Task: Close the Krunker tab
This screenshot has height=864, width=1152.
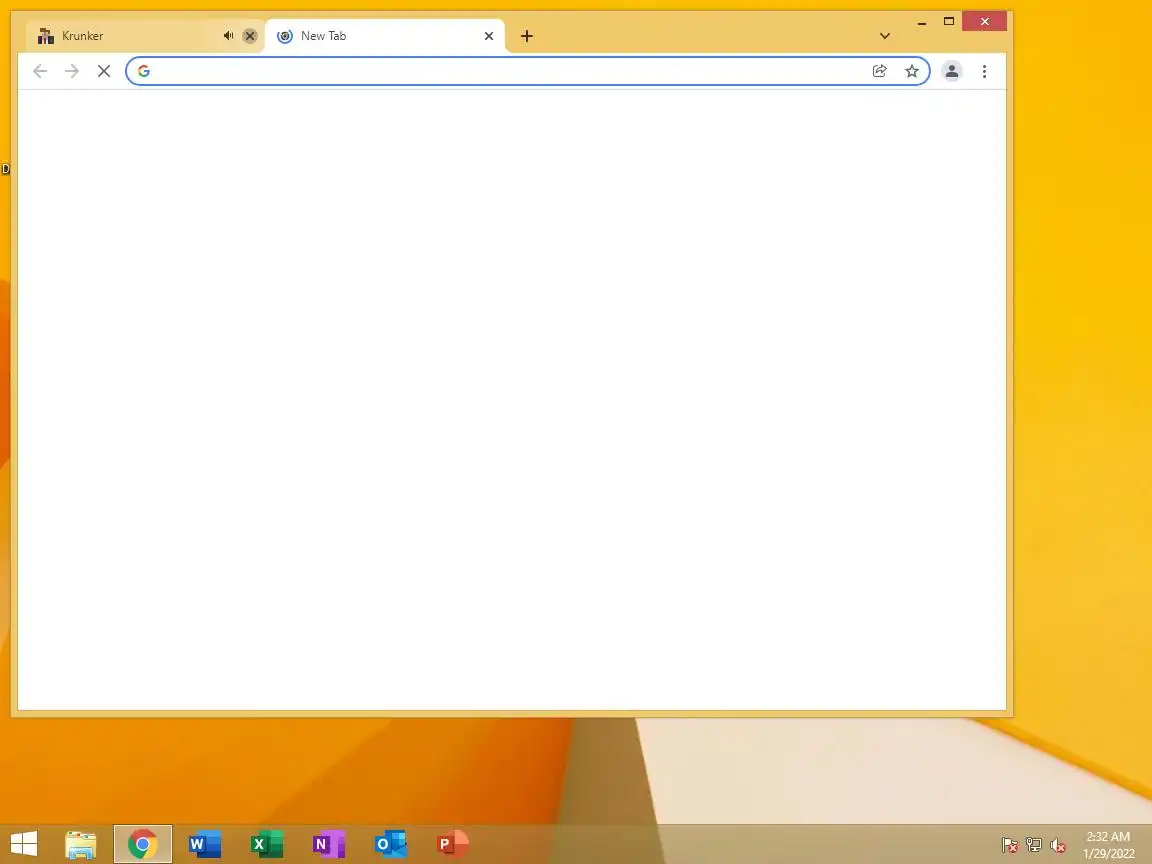Action: click(x=250, y=36)
